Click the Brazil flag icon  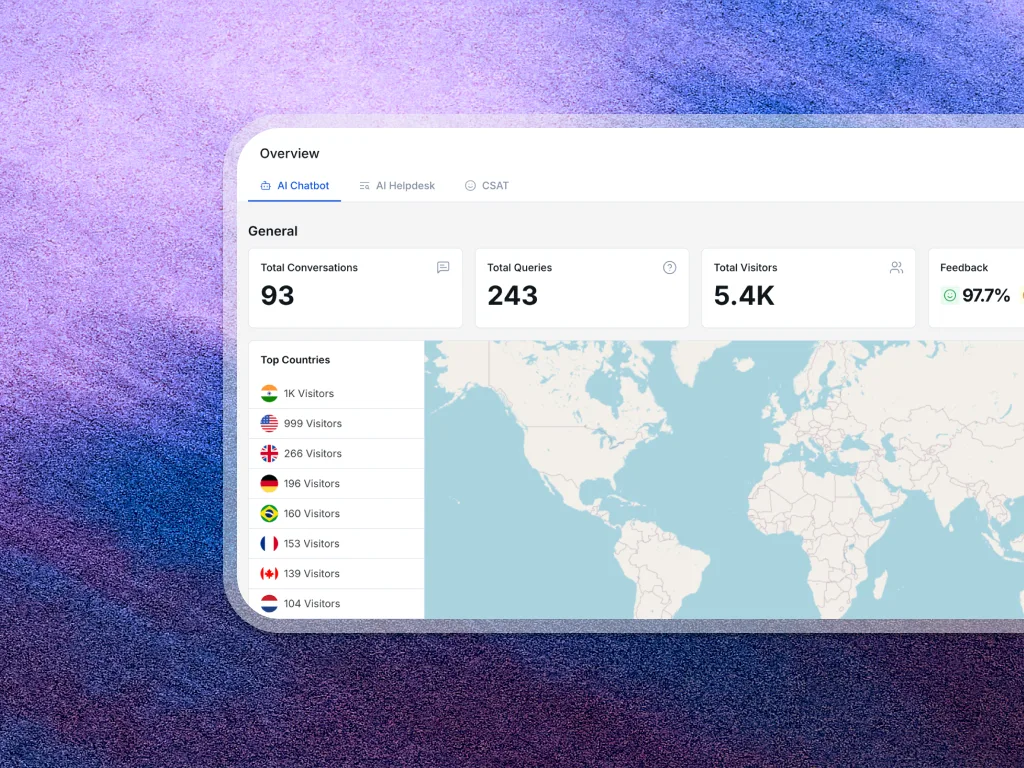click(x=269, y=514)
